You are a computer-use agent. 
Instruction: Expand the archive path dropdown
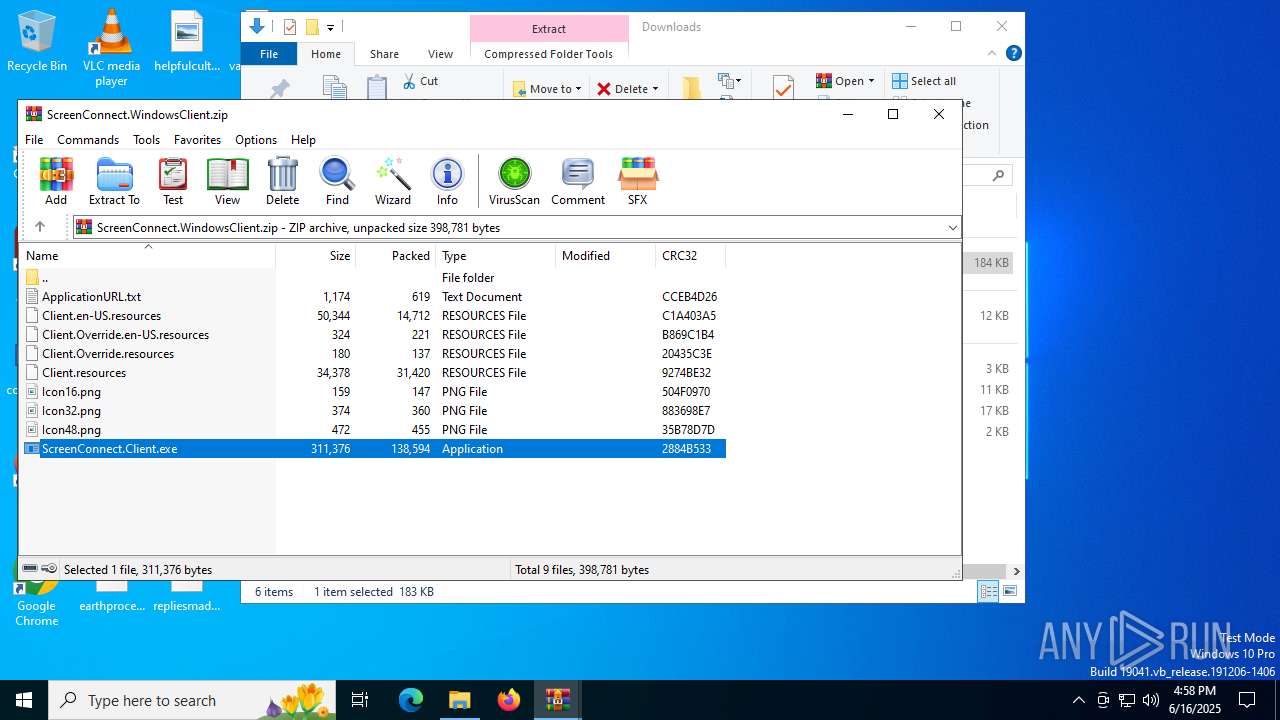[x=952, y=228]
